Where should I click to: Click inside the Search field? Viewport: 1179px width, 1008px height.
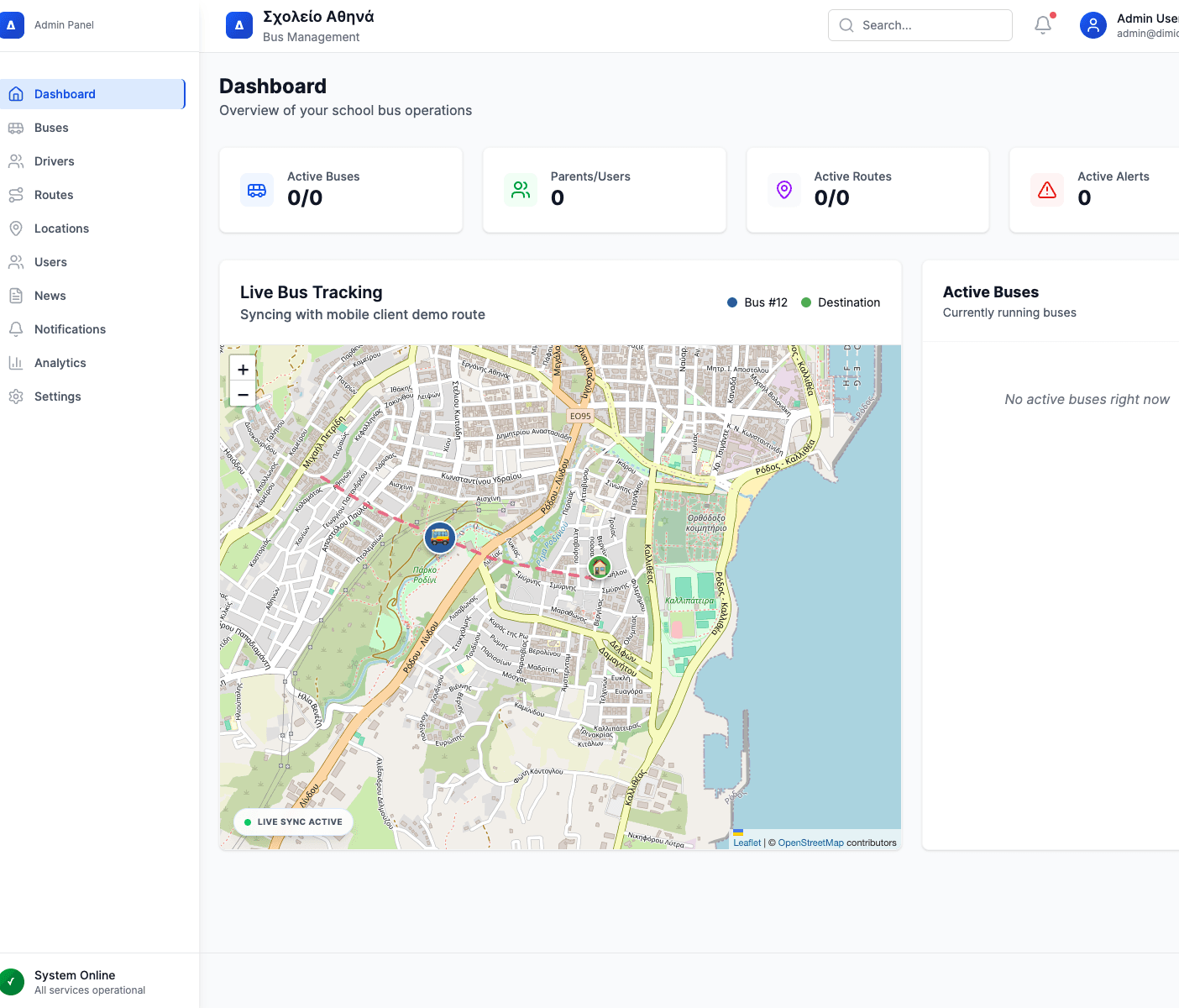tap(920, 25)
